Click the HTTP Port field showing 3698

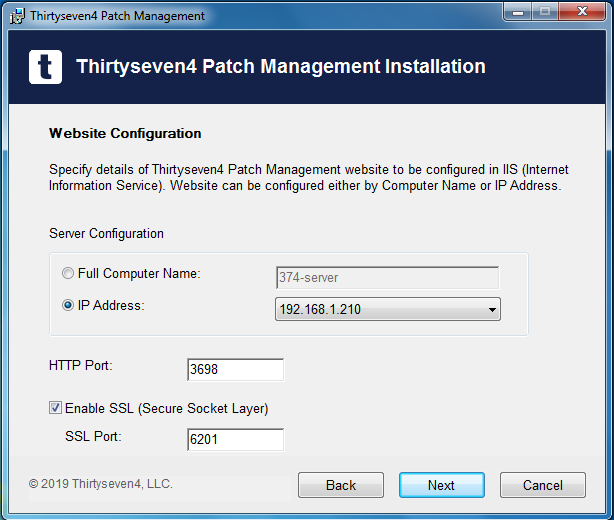click(x=235, y=369)
